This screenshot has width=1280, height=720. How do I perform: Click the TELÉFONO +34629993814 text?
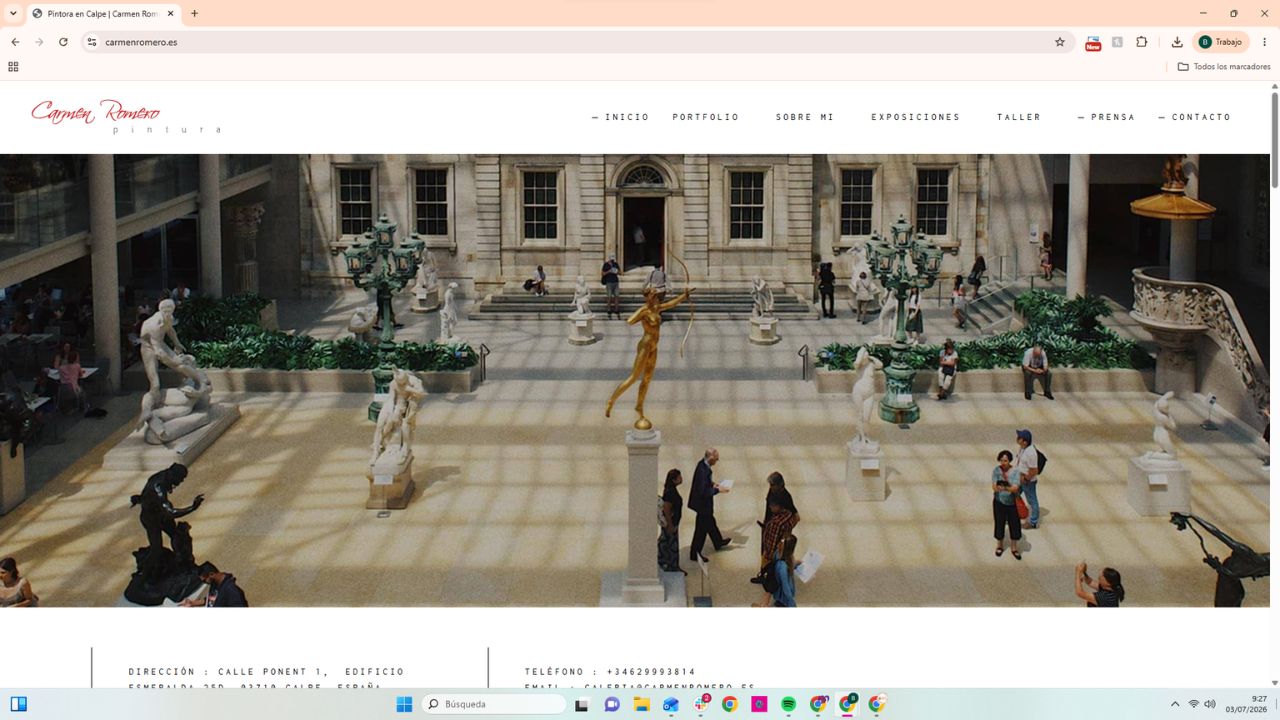pyautogui.click(x=610, y=672)
